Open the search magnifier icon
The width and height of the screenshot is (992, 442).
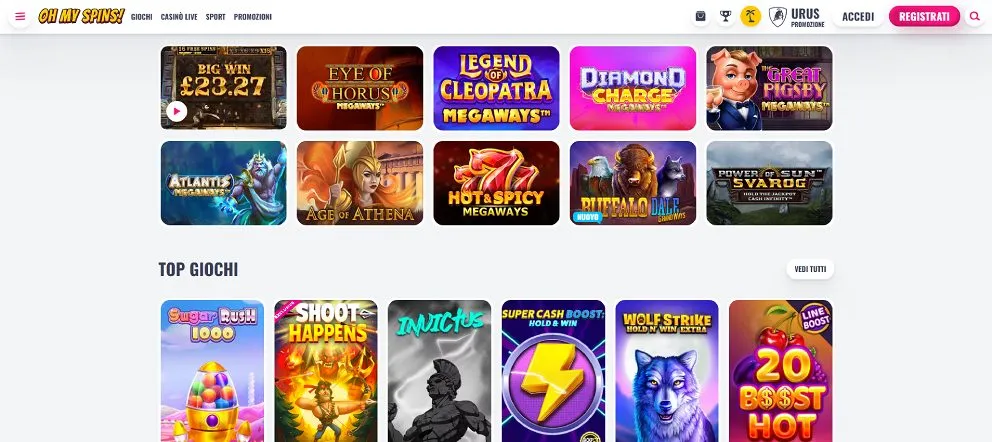(974, 16)
